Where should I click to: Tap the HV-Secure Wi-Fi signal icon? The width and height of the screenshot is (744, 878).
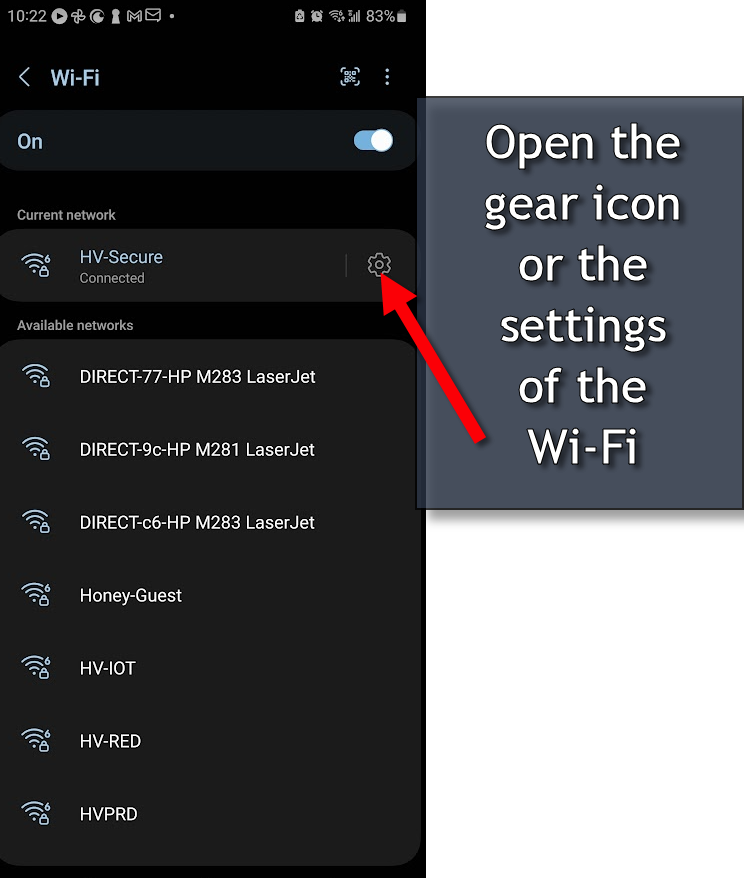point(36,265)
